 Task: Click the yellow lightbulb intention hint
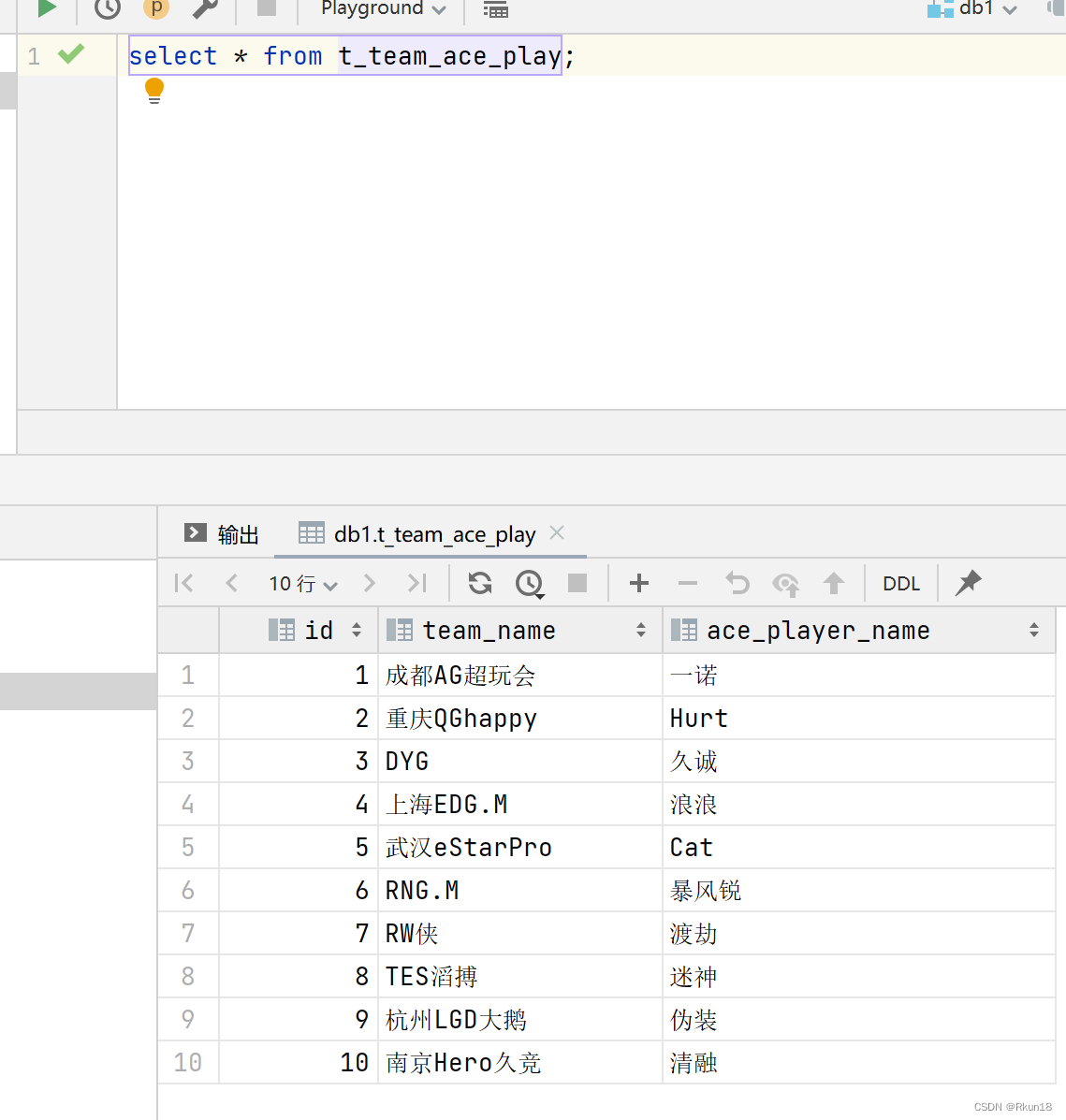click(x=154, y=92)
